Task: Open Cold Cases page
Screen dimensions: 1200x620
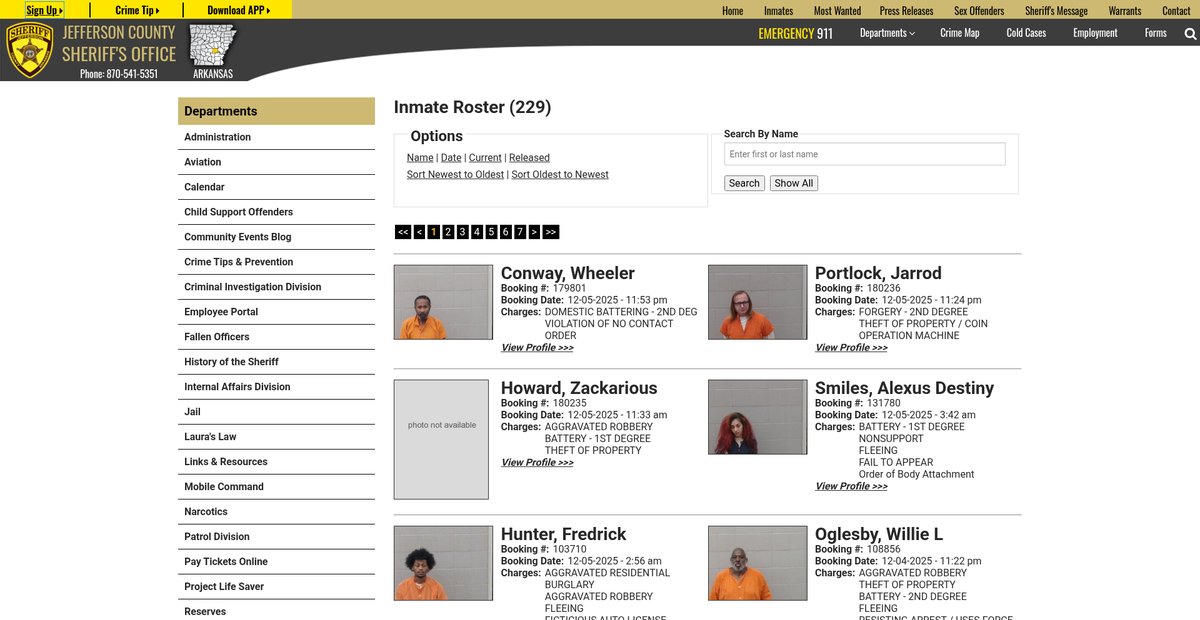Action: [x=1026, y=33]
